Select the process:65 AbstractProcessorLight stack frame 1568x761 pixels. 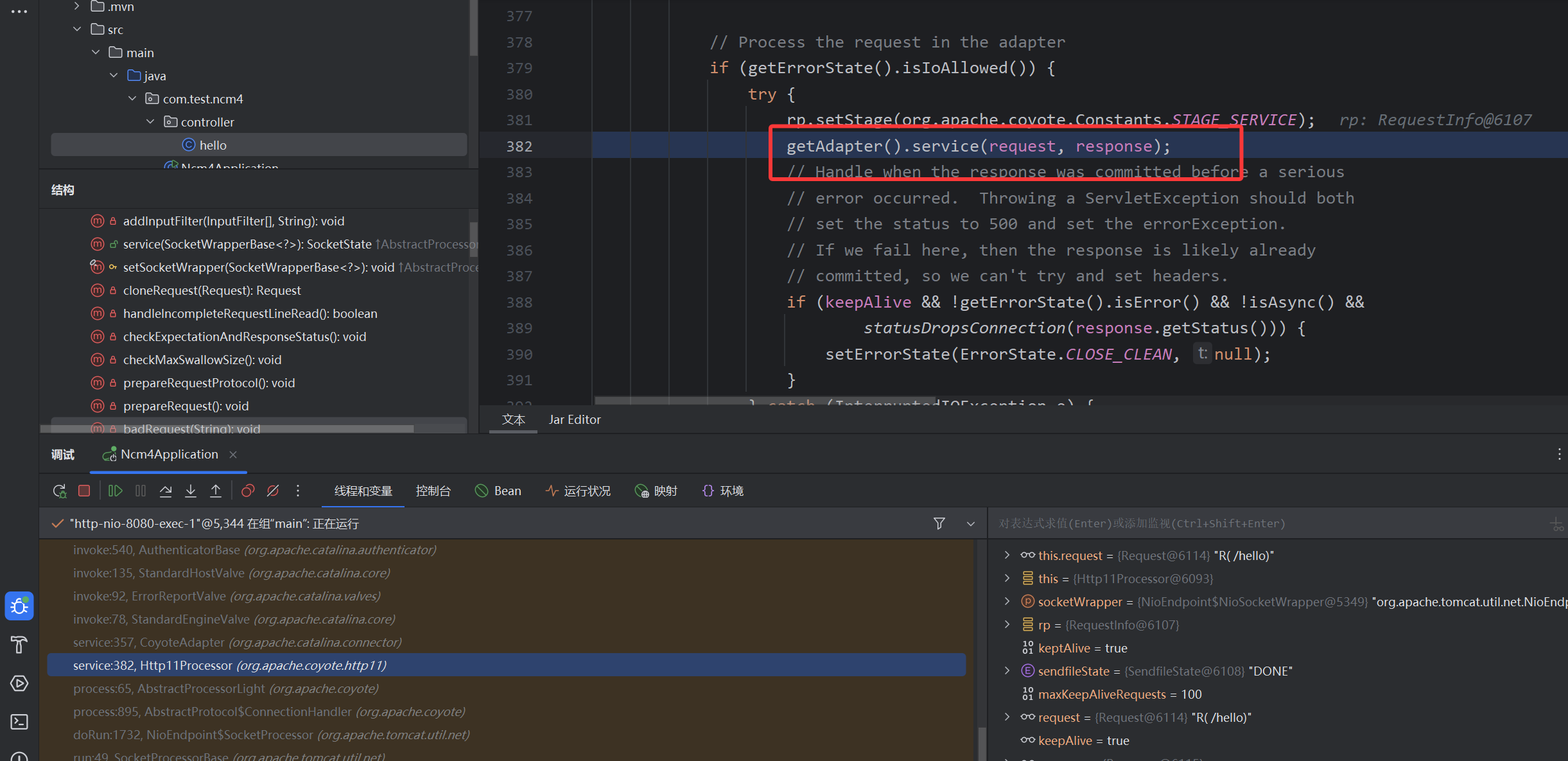coord(225,689)
